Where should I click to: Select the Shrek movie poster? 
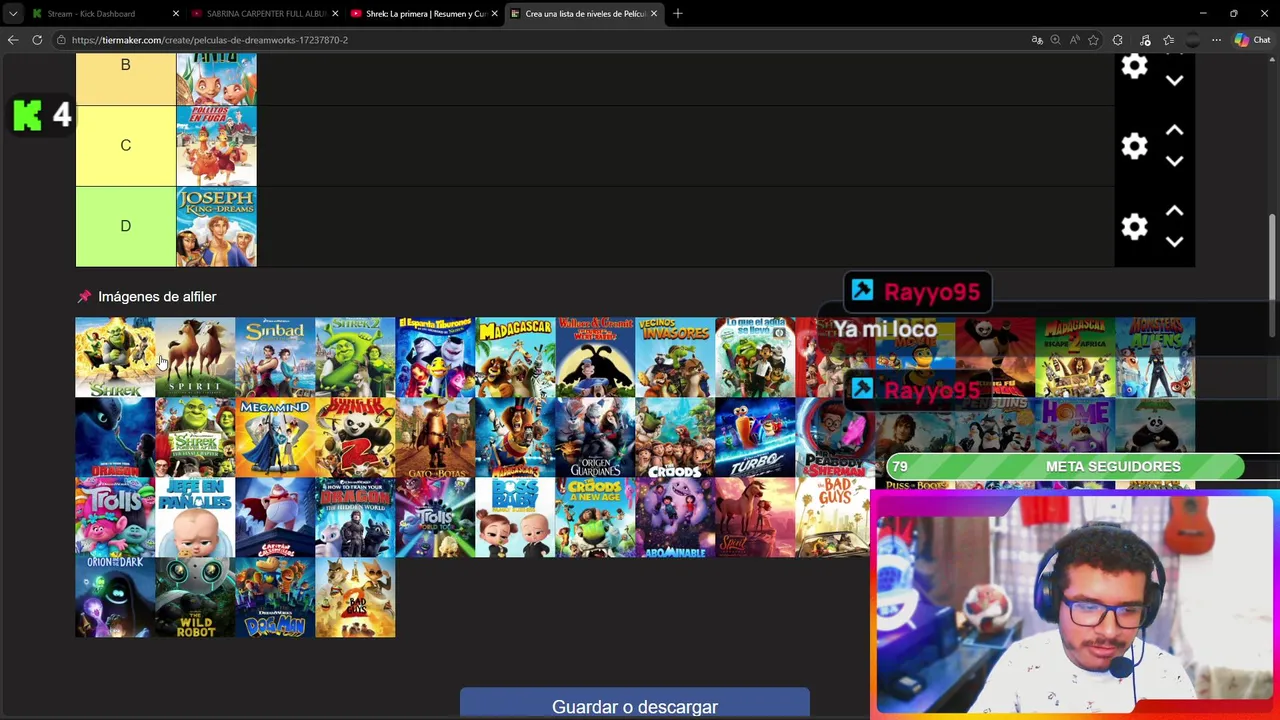pos(115,357)
